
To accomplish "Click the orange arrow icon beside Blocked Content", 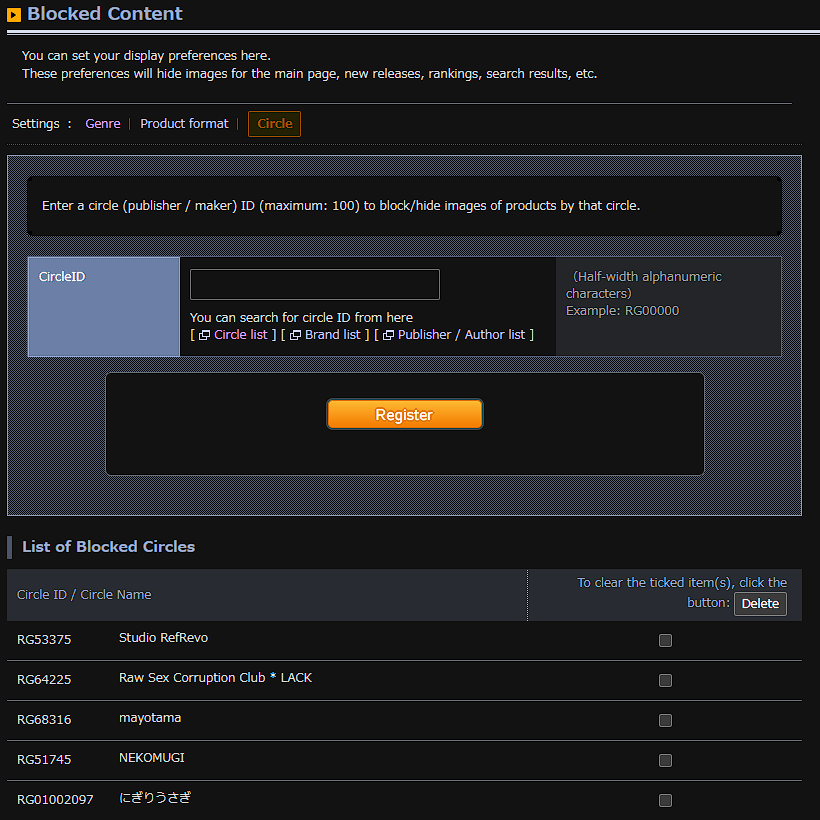I will [x=14, y=15].
